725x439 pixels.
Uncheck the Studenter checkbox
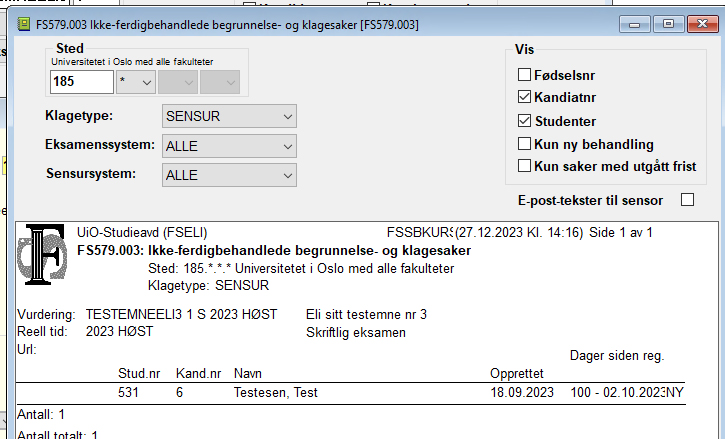coord(524,121)
